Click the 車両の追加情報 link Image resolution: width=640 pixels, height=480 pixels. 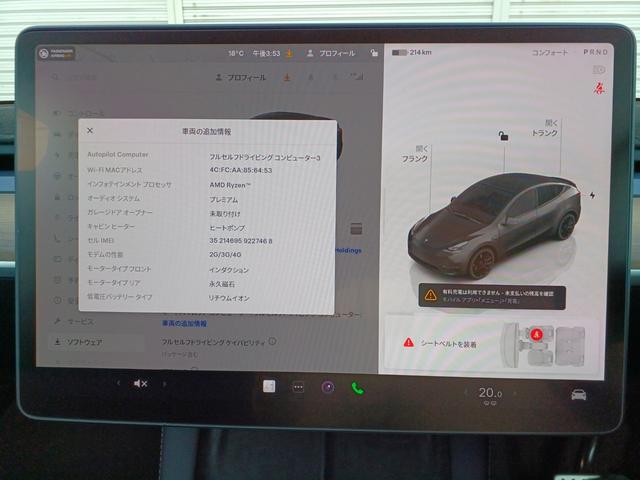coord(184,324)
